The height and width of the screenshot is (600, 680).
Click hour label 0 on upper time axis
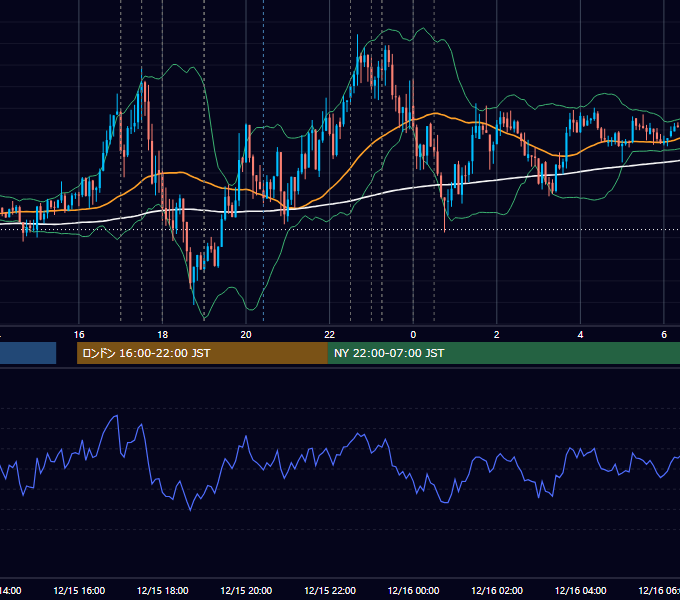413,335
